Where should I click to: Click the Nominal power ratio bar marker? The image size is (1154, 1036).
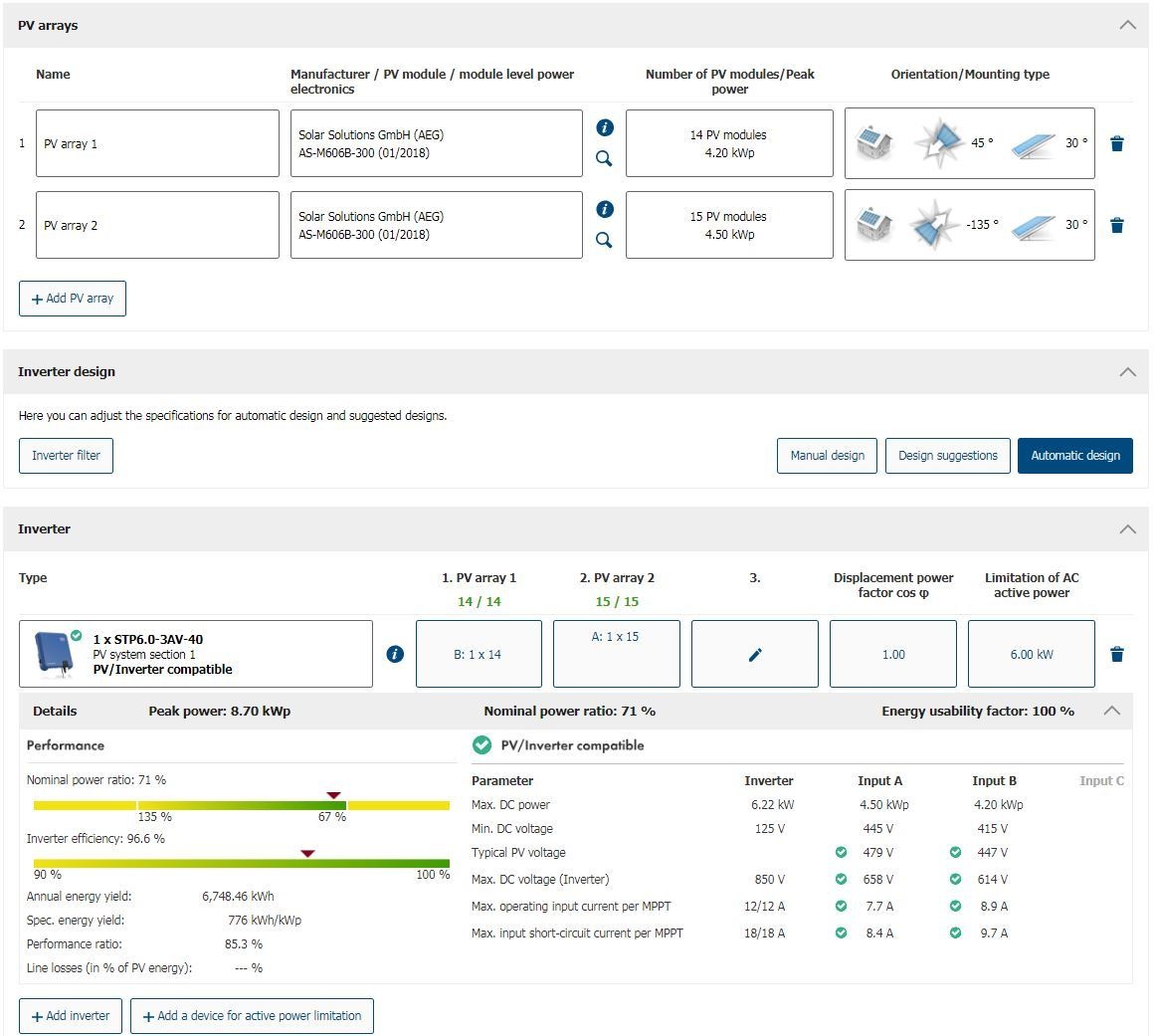coord(333,795)
